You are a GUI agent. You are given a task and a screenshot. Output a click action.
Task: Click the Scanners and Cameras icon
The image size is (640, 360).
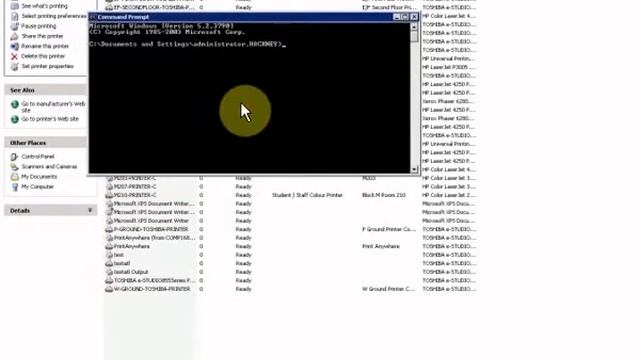14,167
